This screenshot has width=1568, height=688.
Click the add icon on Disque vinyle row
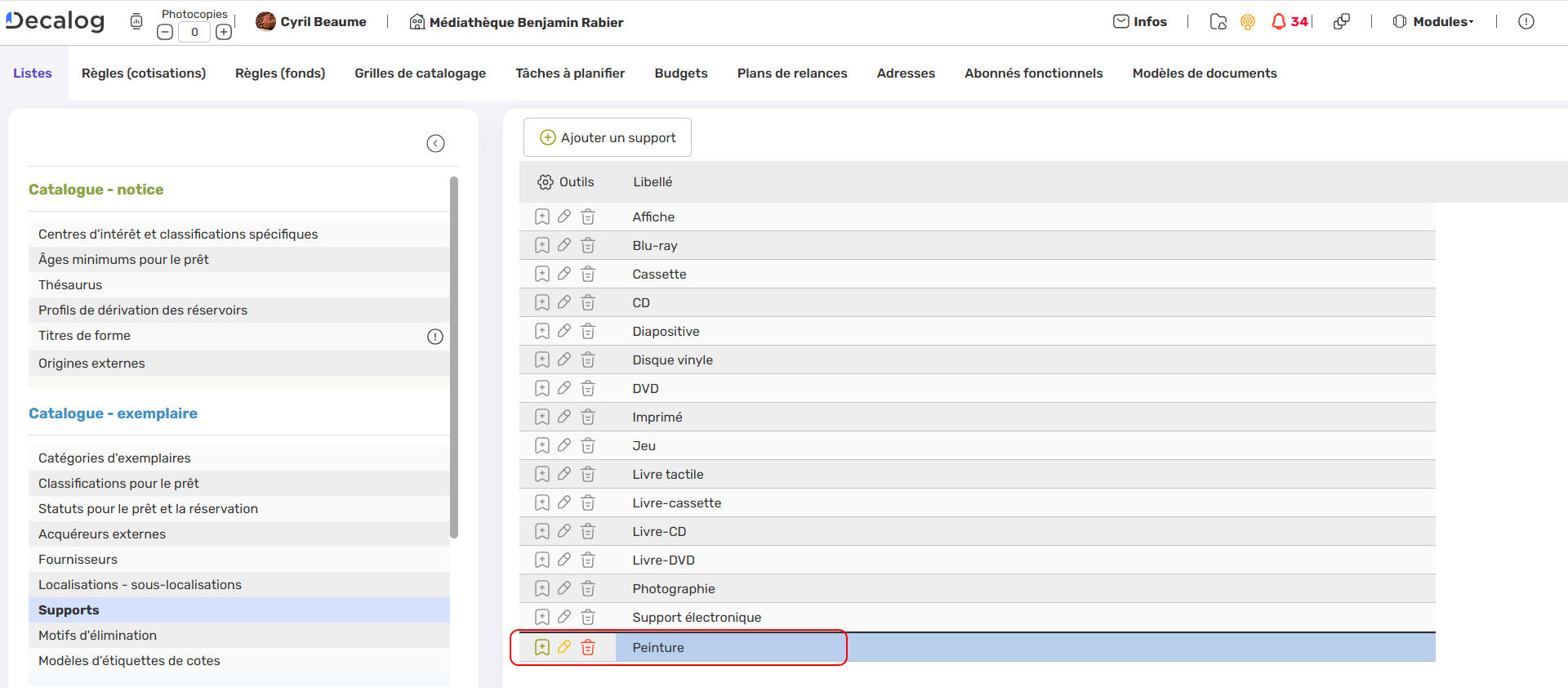542,360
